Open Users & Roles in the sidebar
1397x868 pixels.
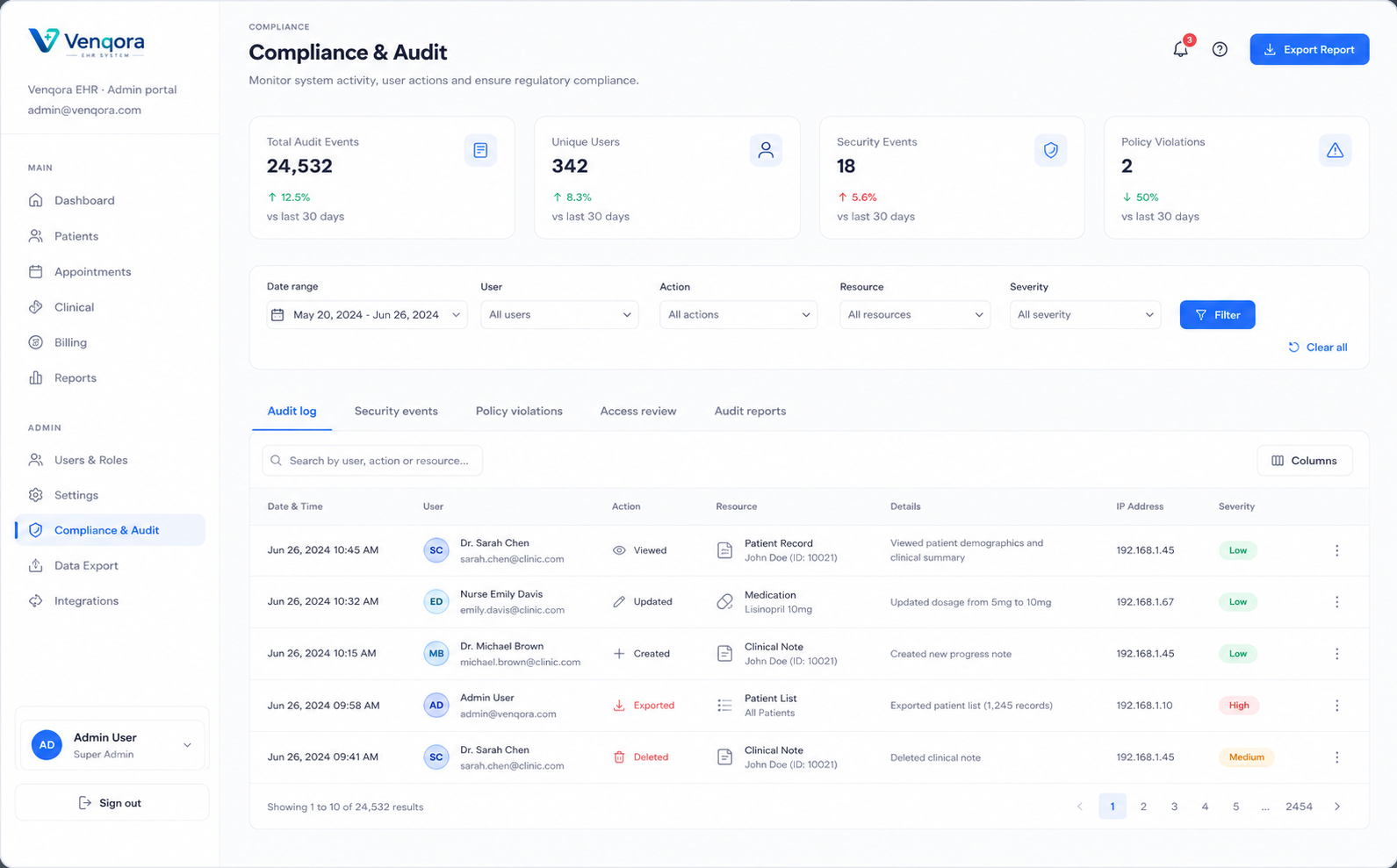click(x=111, y=460)
